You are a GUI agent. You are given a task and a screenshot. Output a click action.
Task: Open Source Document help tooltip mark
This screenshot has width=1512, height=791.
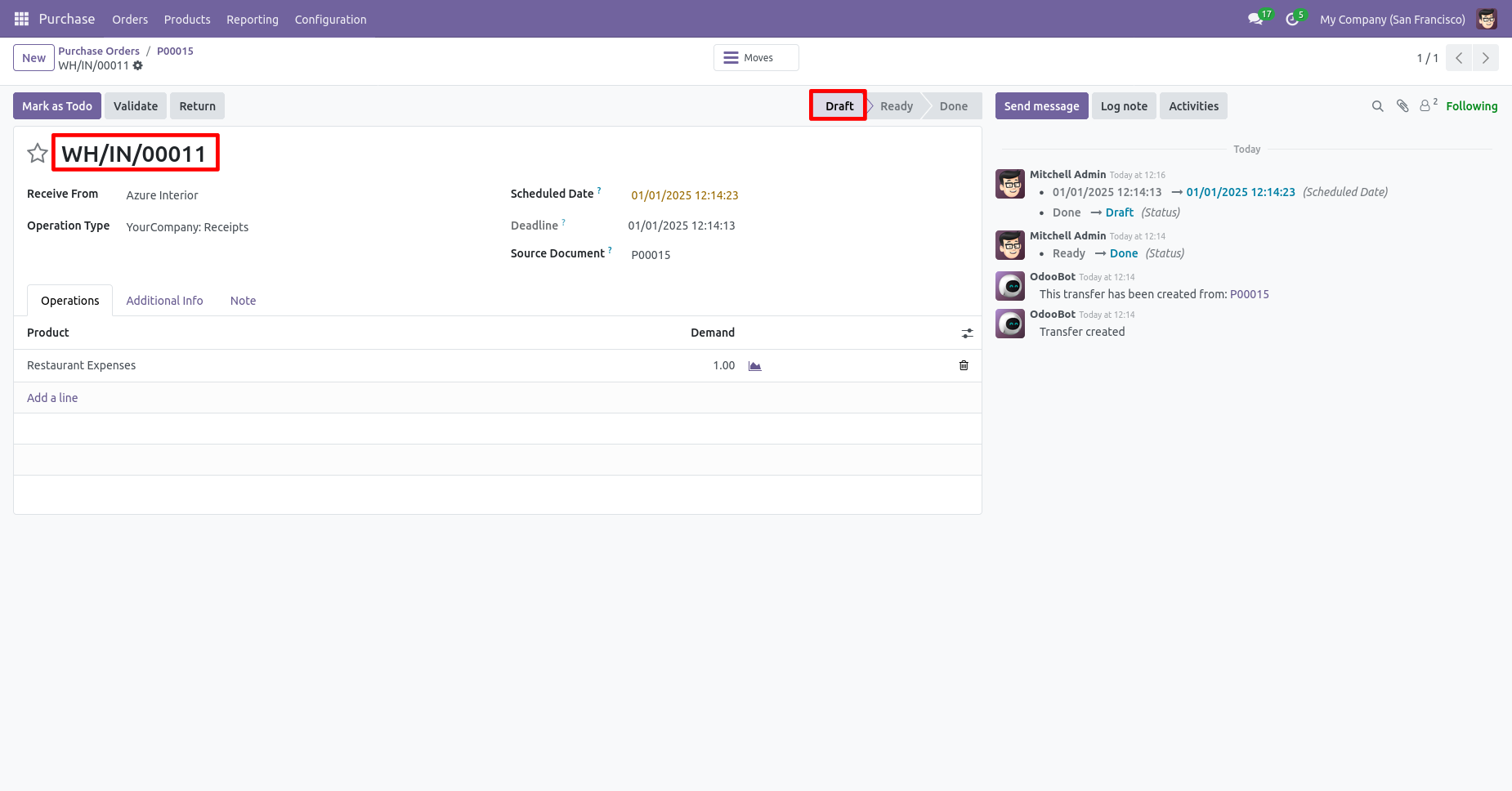click(610, 250)
